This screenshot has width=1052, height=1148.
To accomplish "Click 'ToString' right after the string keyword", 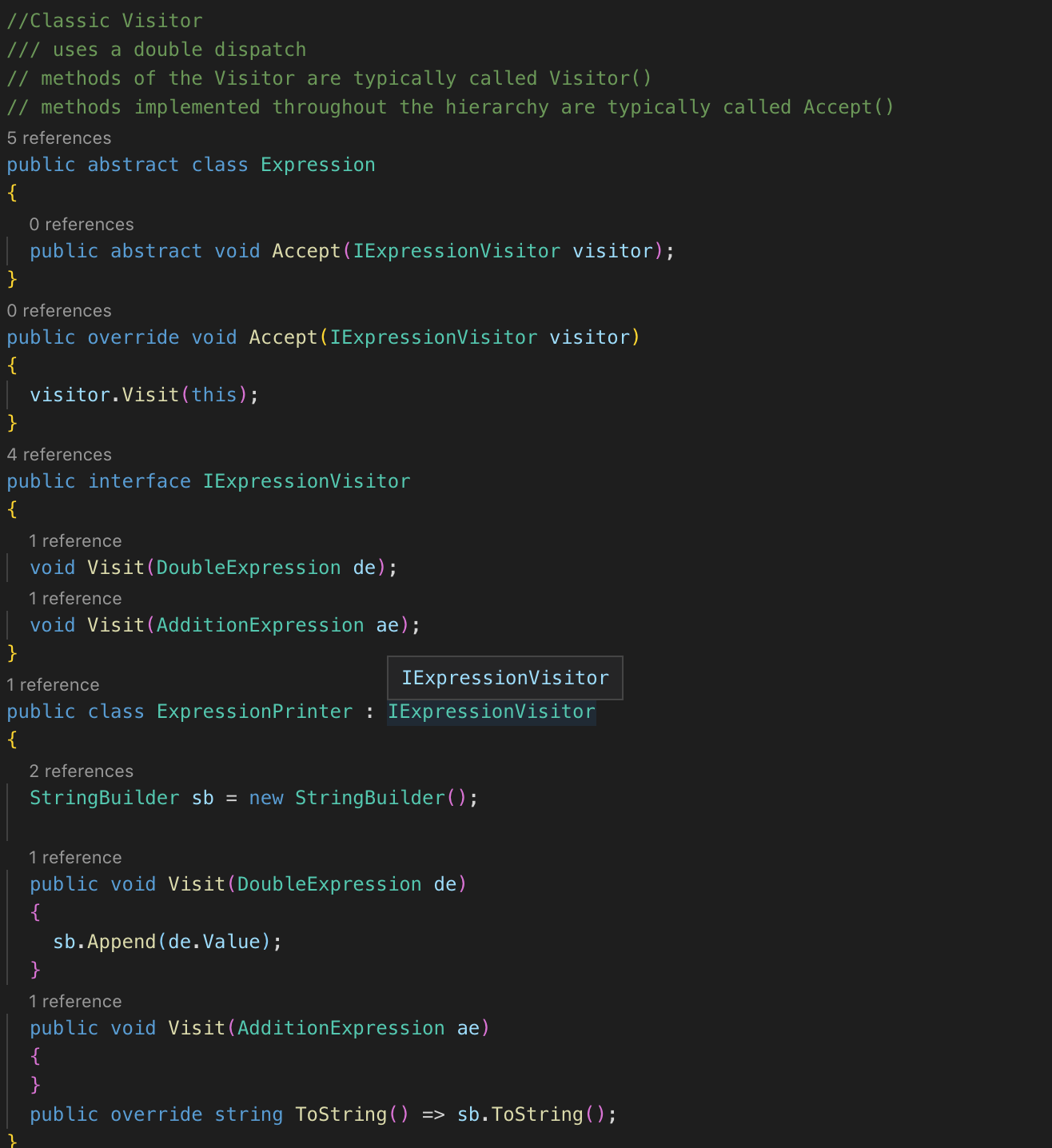I will [341, 1114].
